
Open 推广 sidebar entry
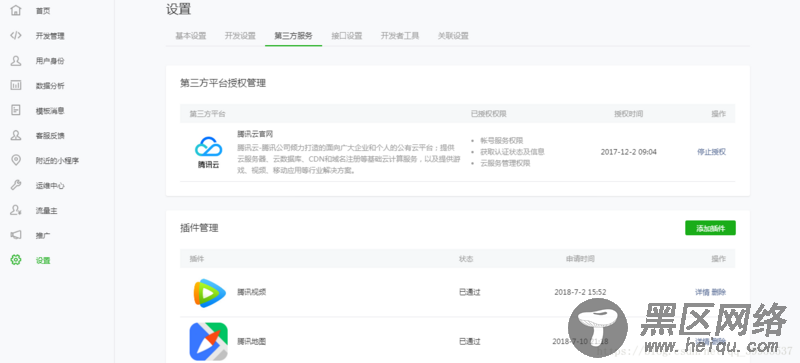(43, 236)
